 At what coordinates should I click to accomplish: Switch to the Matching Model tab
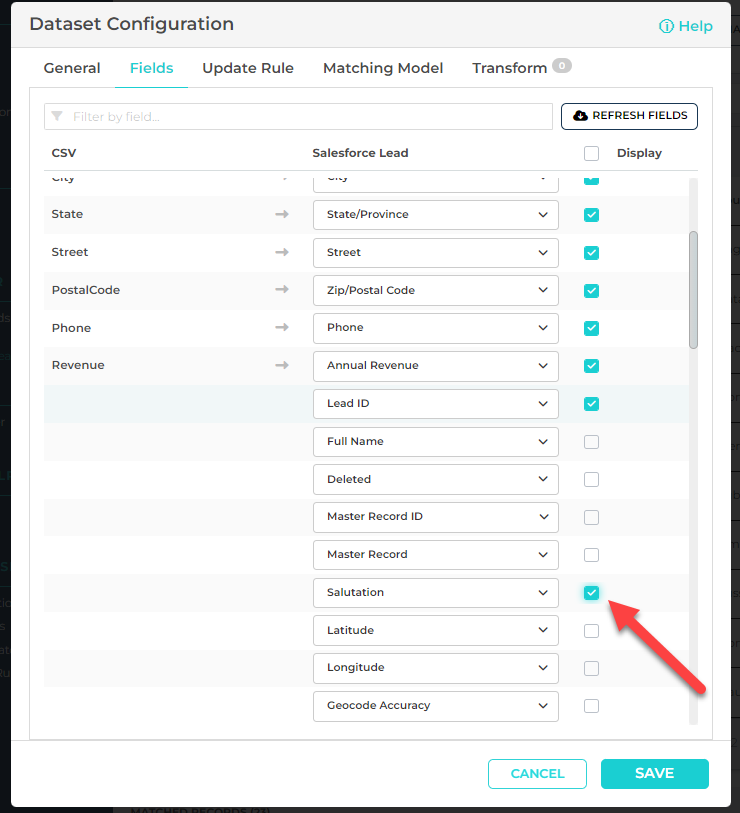tap(383, 68)
